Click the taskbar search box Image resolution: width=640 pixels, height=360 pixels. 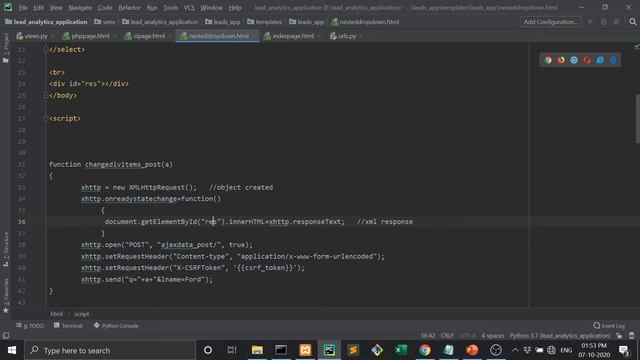pyautogui.click(x=110, y=350)
